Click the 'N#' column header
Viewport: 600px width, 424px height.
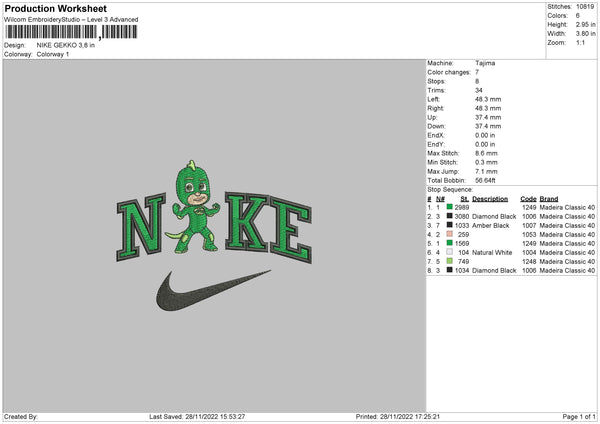click(x=440, y=199)
